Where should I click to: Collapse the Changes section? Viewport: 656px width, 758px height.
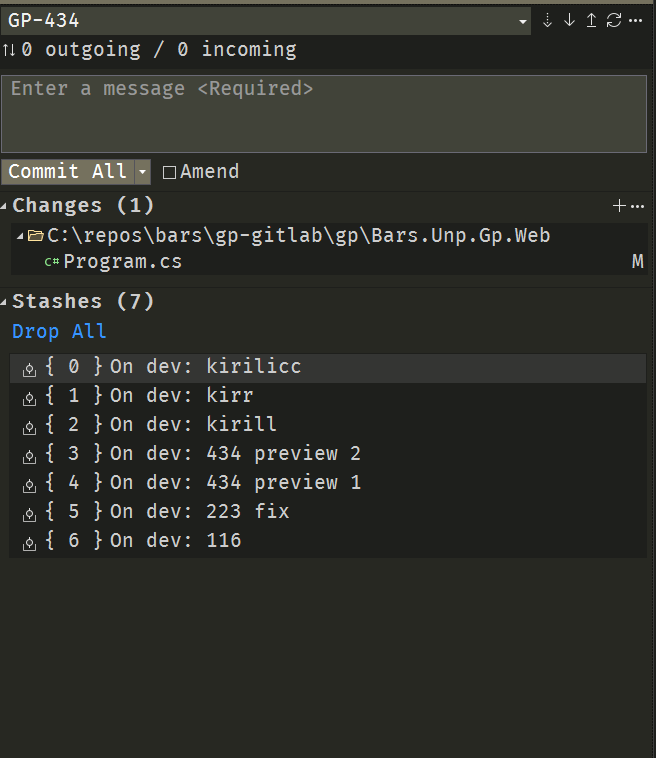[x=6, y=206]
